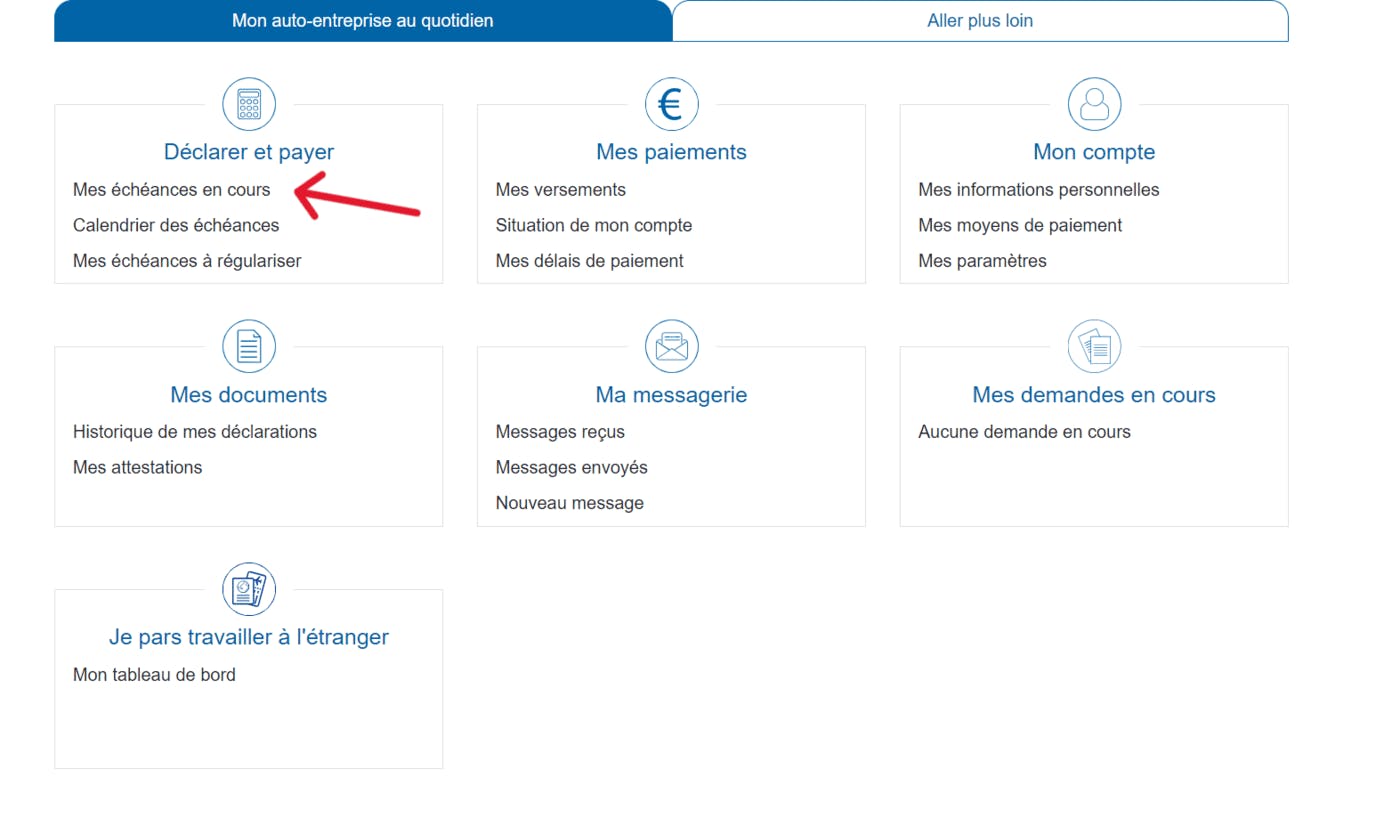The image size is (1400, 834).
Task: Open Situation de mon compte
Action: click(x=594, y=225)
